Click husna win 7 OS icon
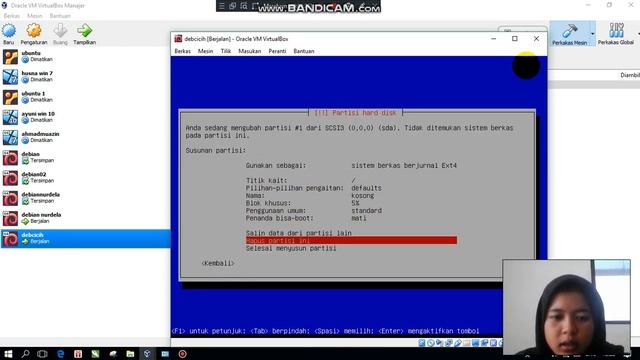640x360 pixels. (10, 77)
